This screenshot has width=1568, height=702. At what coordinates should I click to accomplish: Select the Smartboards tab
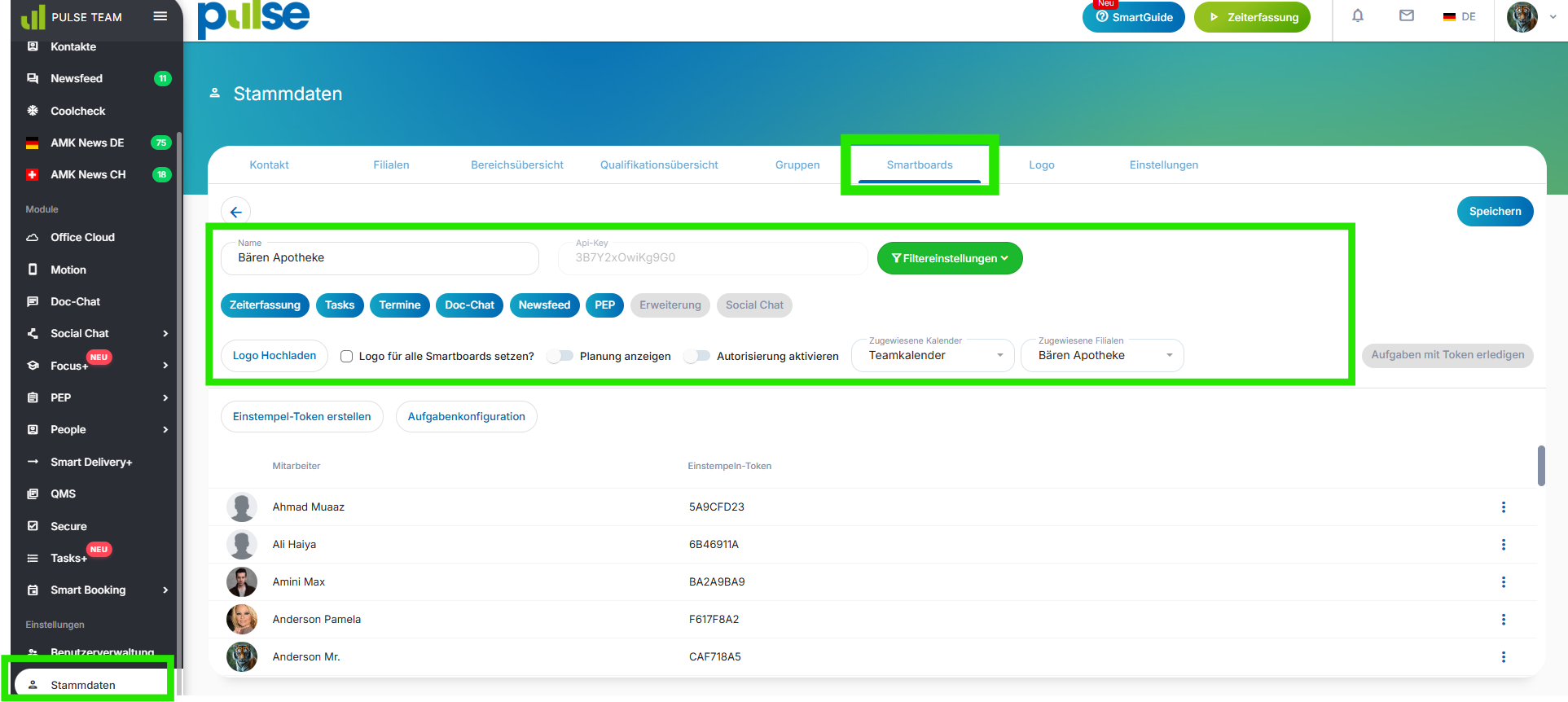pos(920,165)
